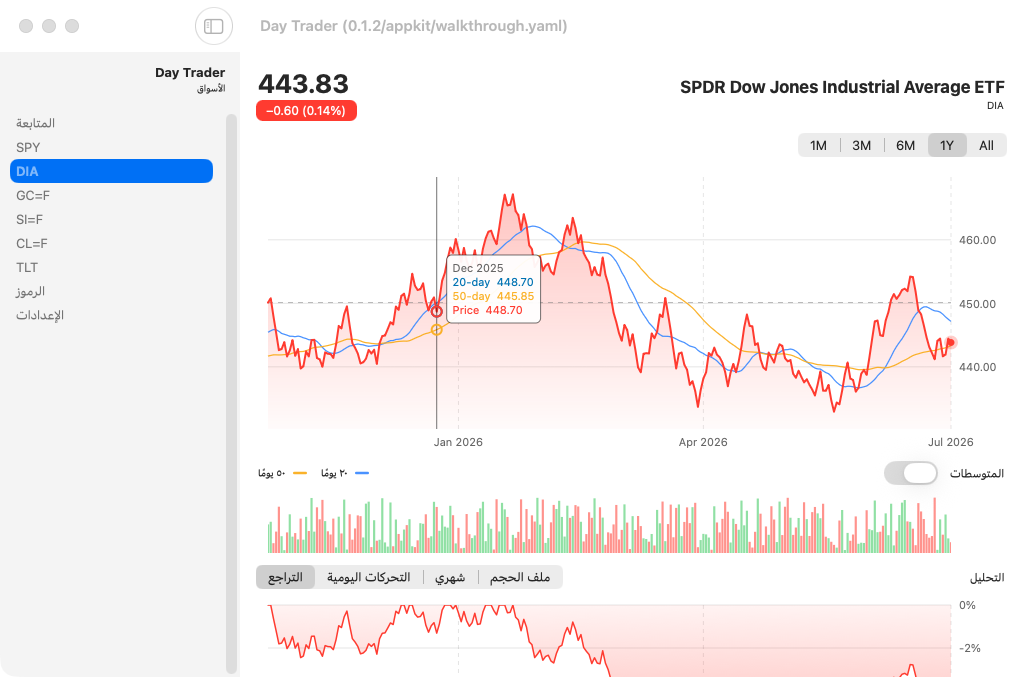Click the Price 448.70 tooltip line

pyautogui.click(x=487, y=310)
